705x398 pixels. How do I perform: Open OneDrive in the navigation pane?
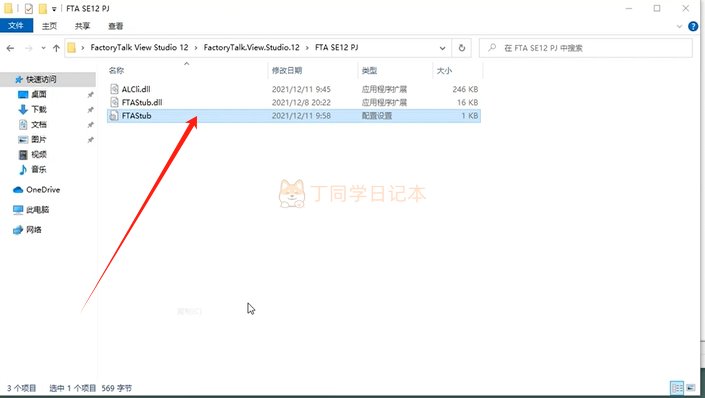tap(43, 190)
